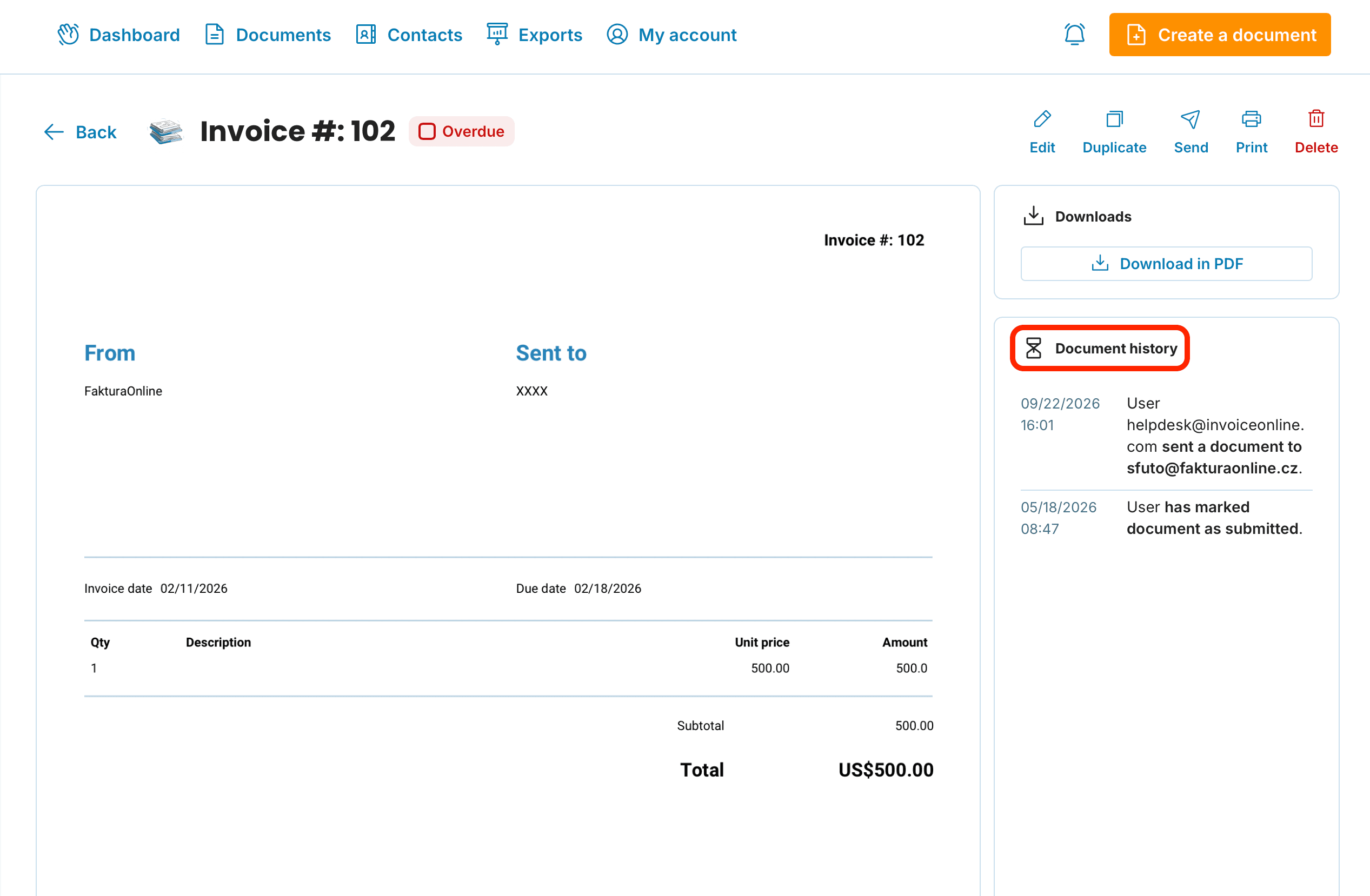Image resolution: width=1370 pixels, height=896 pixels.
Task: Click the Invoice #: 102 page heading
Action: [297, 131]
